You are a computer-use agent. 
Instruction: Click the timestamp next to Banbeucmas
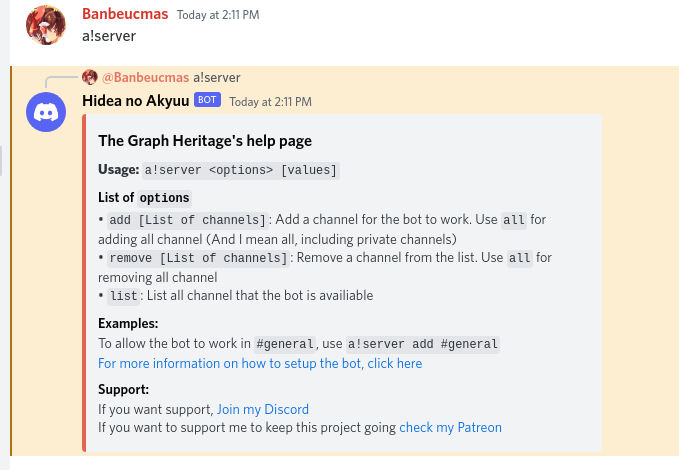(x=218, y=15)
